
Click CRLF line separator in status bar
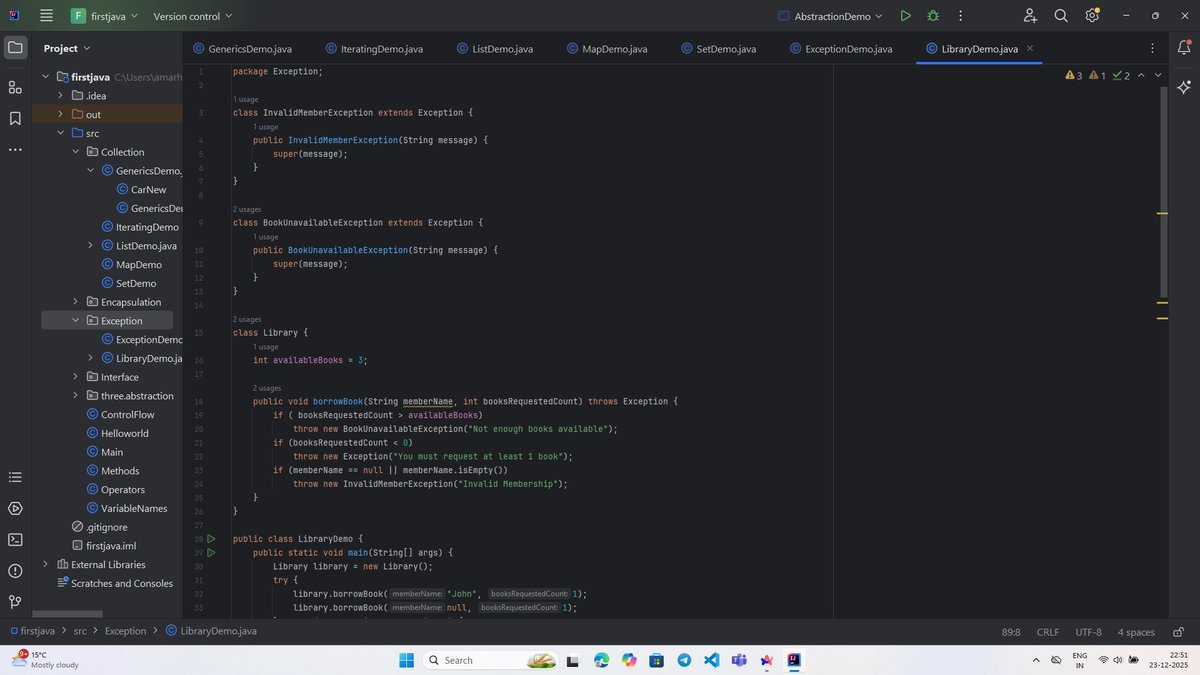tap(1048, 632)
